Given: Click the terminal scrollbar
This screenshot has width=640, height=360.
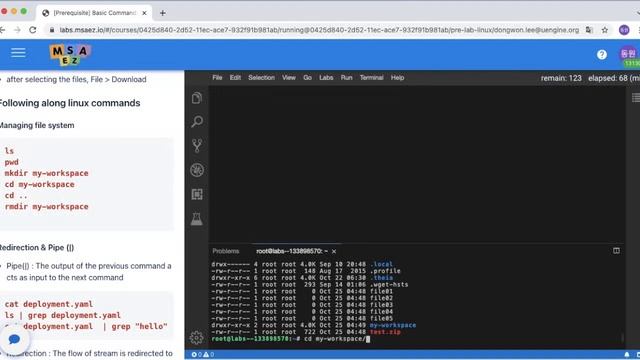Looking at the screenshot, I should point(622,337).
